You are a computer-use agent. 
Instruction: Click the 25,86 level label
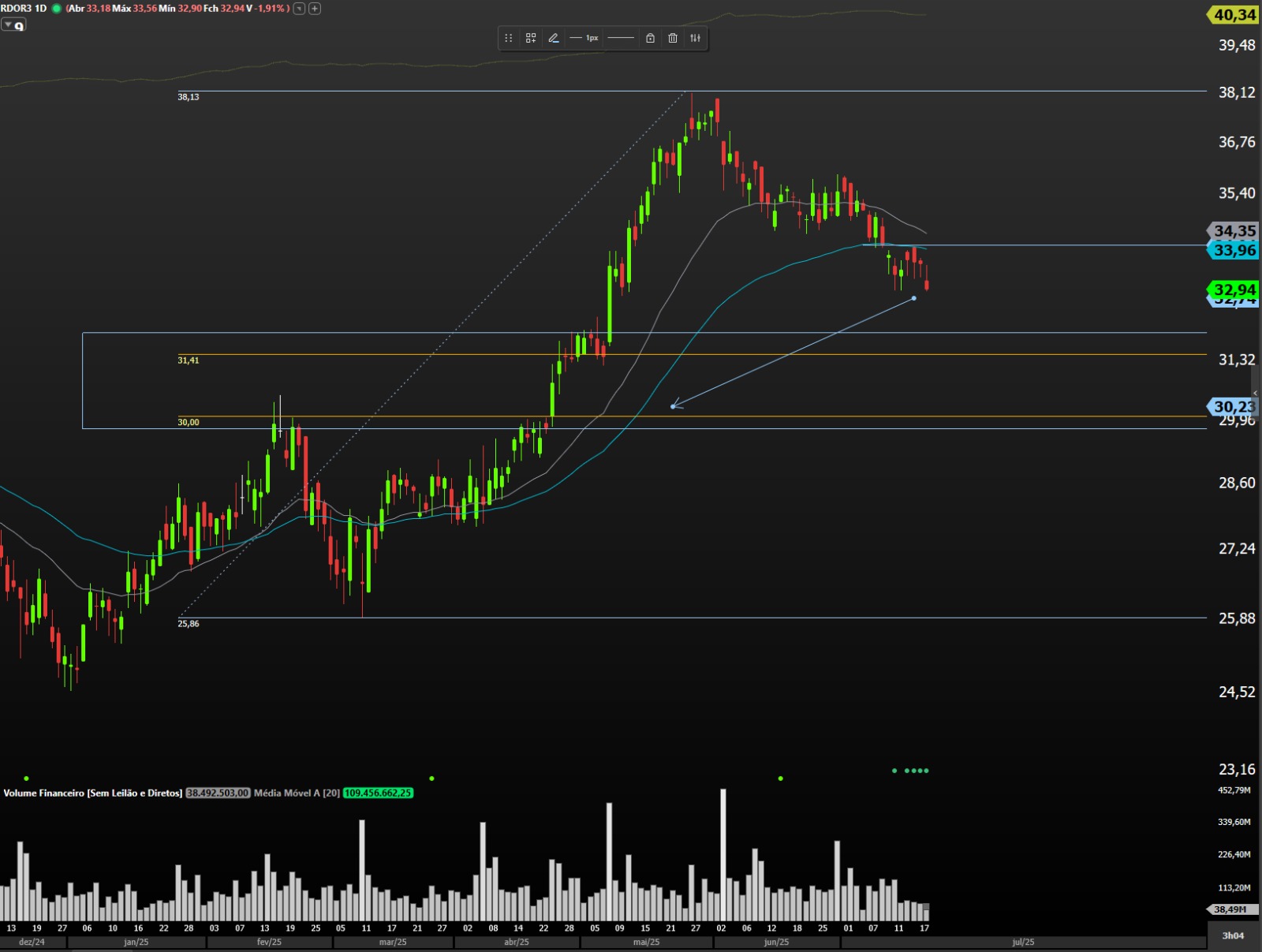click(189, 624)
